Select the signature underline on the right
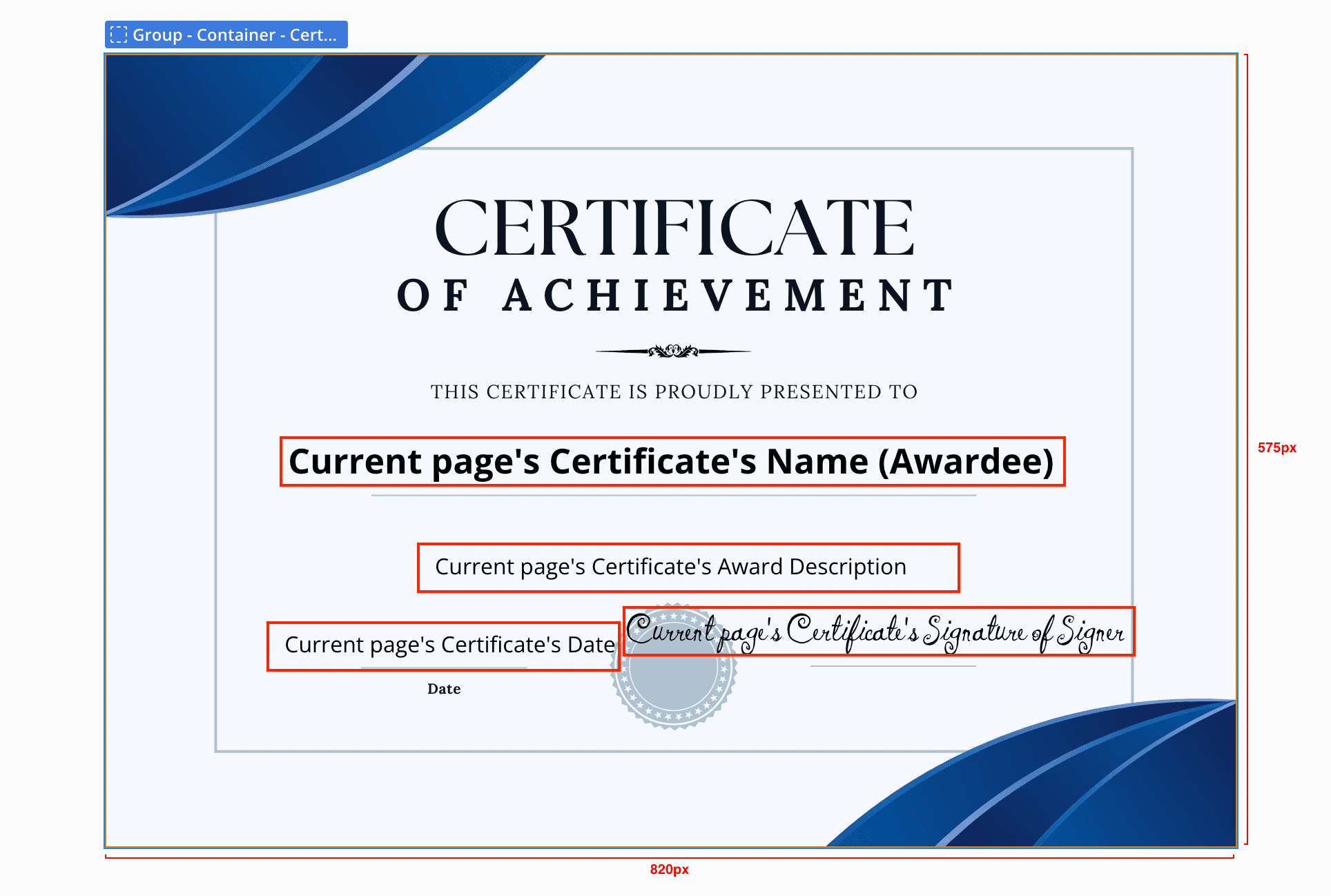The image size is (1331, 896). 893,666
